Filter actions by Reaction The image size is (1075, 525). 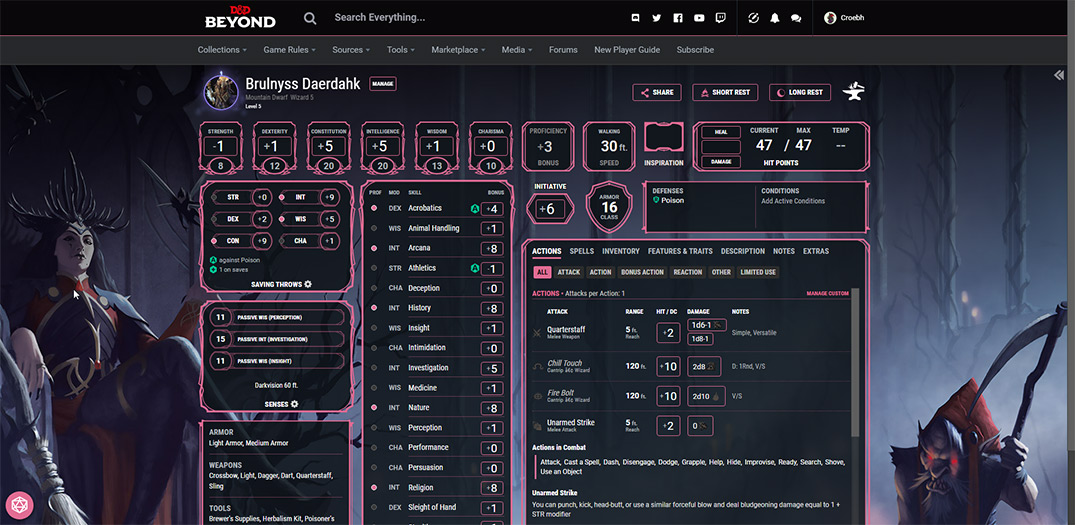point(687,272)
